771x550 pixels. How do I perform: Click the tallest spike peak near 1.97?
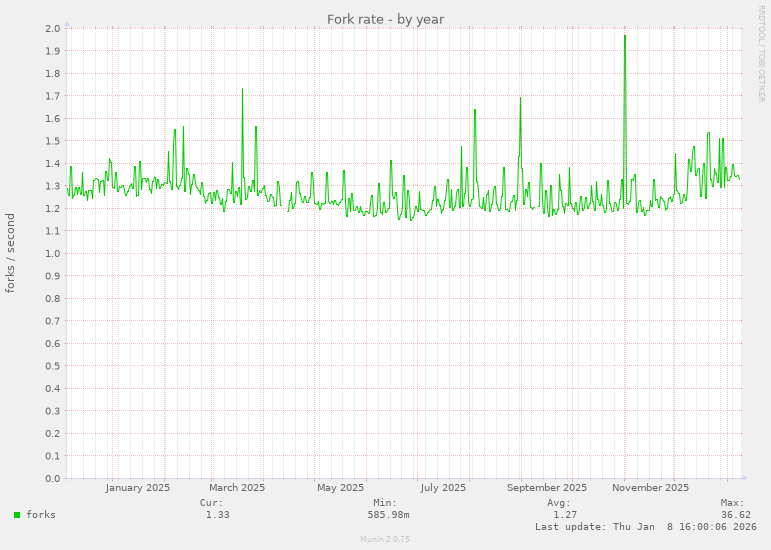625,36
